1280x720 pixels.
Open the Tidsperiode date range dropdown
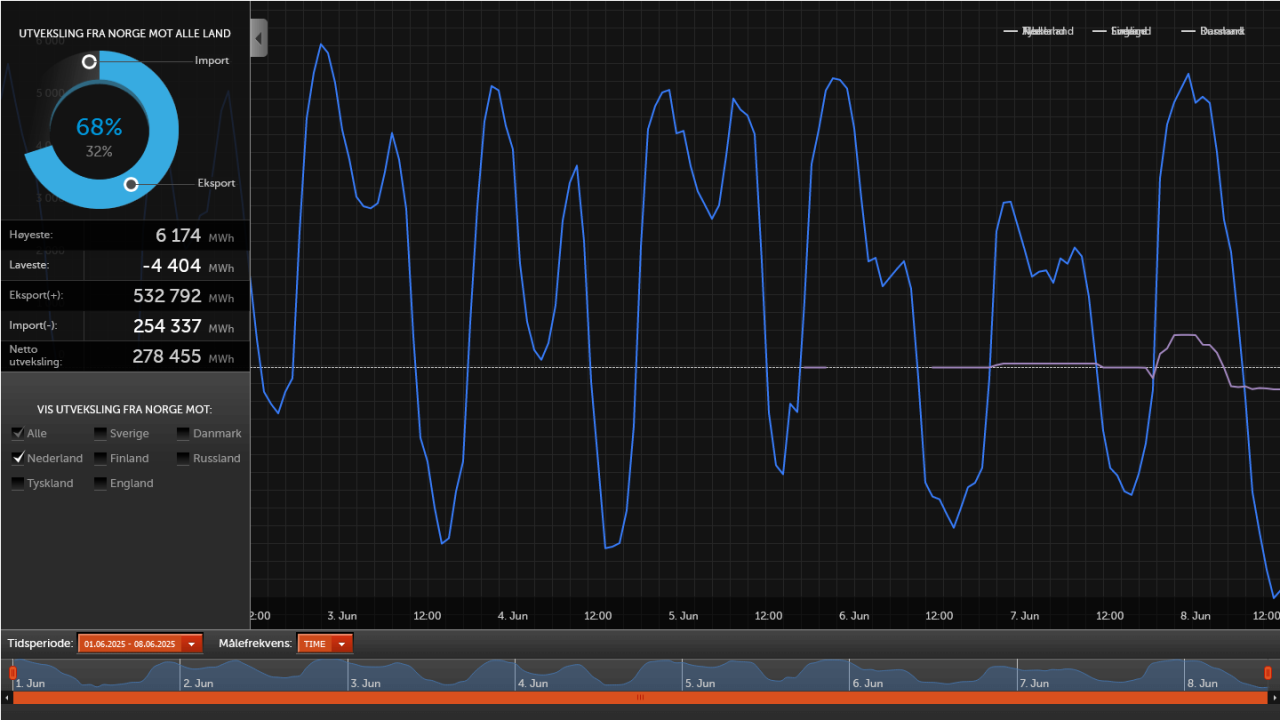pyautogui.click(x=191, y=643)
